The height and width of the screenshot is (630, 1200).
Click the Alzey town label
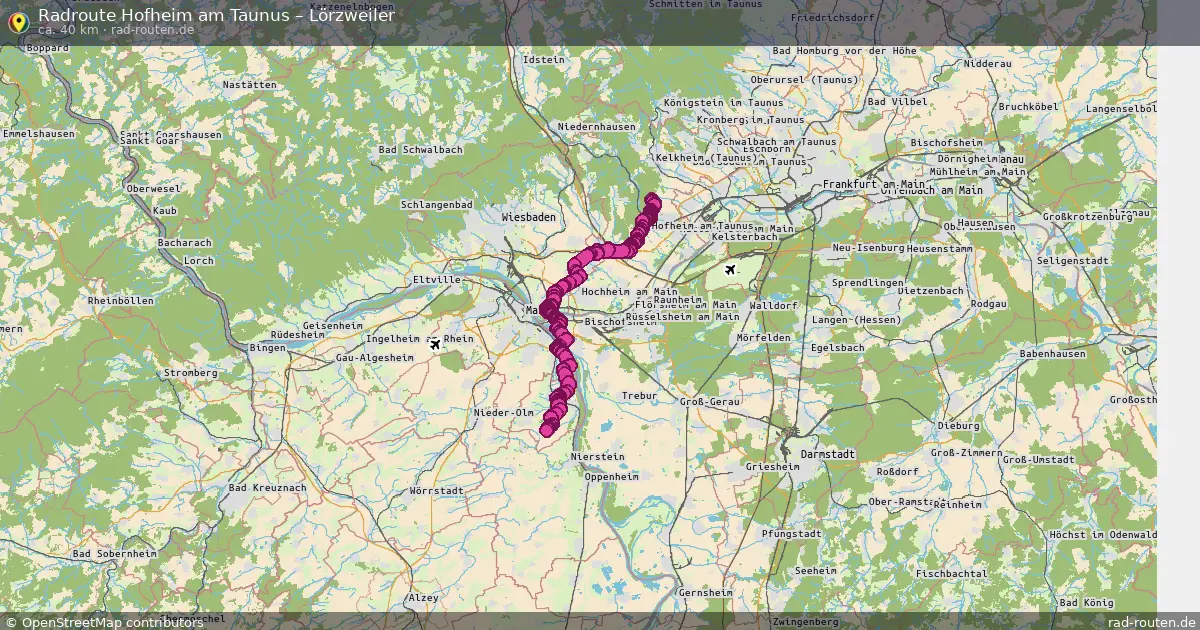click(423, 597)
